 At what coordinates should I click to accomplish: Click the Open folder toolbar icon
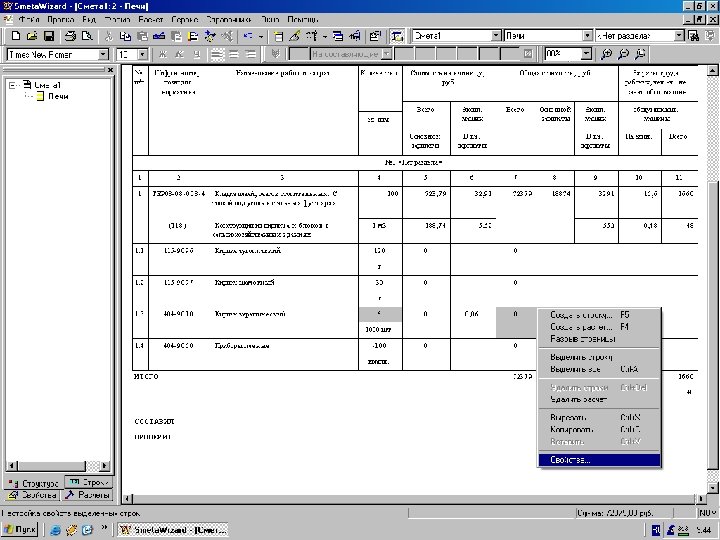32,36
